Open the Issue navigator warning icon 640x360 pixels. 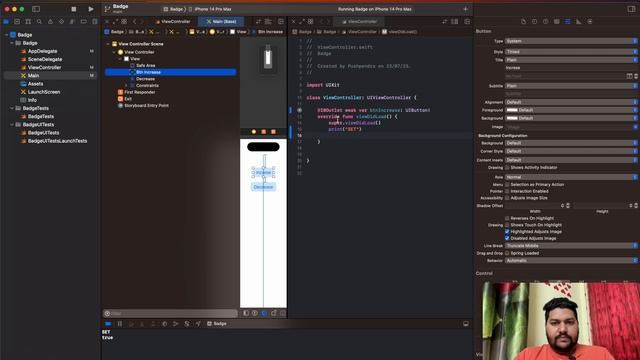pyautogui.click(x=50, y=21)
